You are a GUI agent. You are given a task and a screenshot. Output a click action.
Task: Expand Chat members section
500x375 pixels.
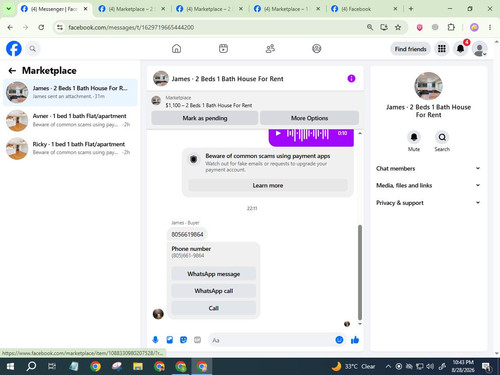(428, 168)
